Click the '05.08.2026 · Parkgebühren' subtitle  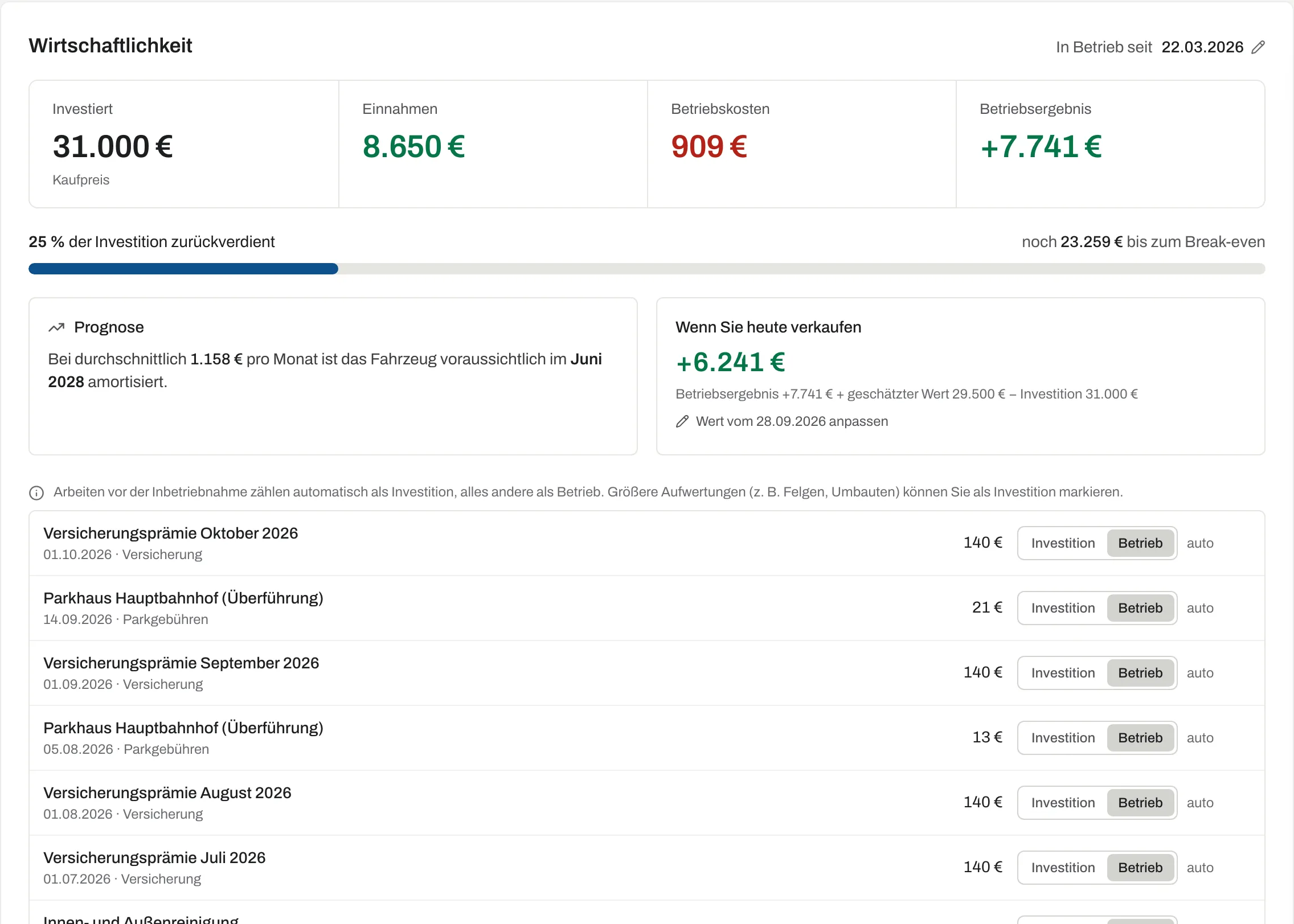126,749
